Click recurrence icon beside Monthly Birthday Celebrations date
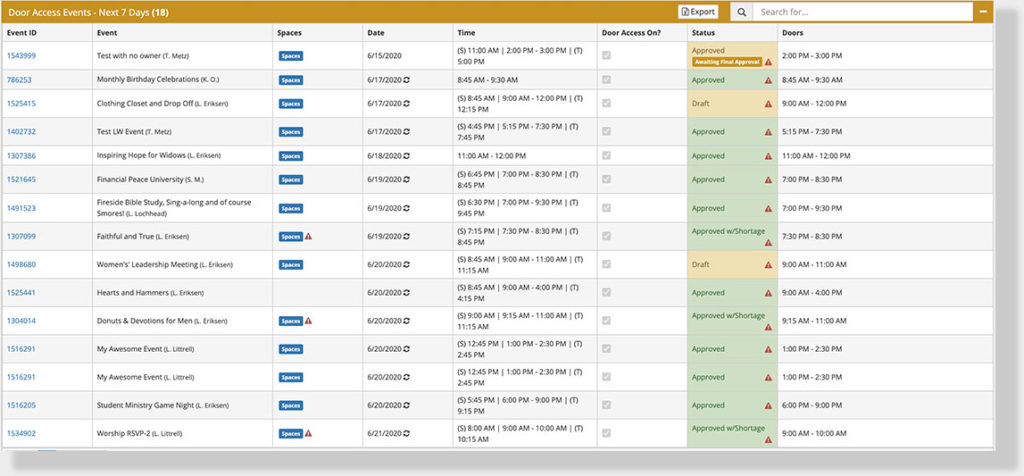Viewport: 1024px width, 476px height. click(x=407, y=80)
